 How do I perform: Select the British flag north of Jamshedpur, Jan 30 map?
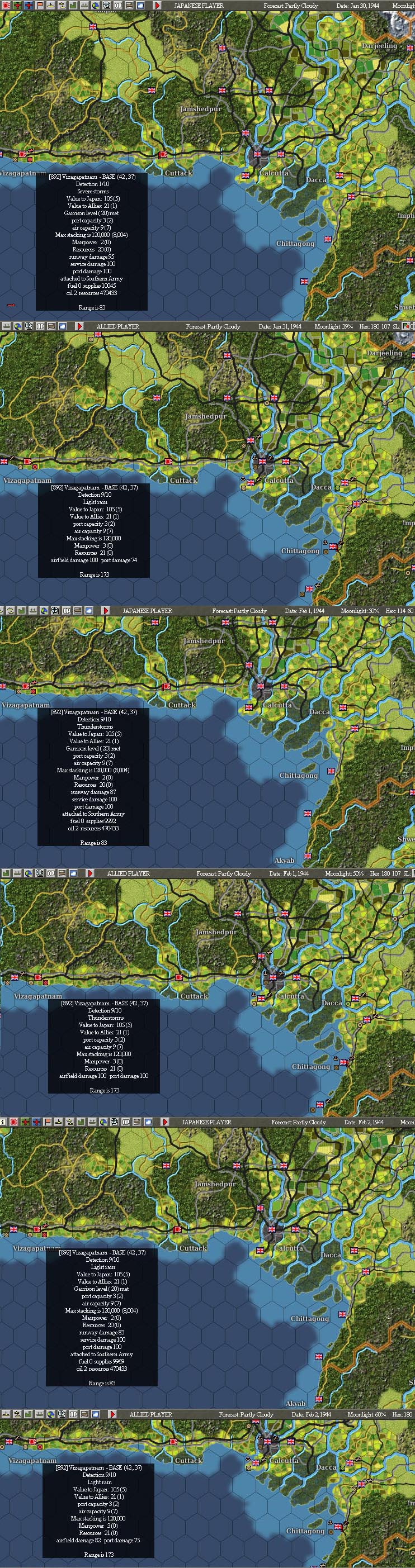click(x=222, y=91)
